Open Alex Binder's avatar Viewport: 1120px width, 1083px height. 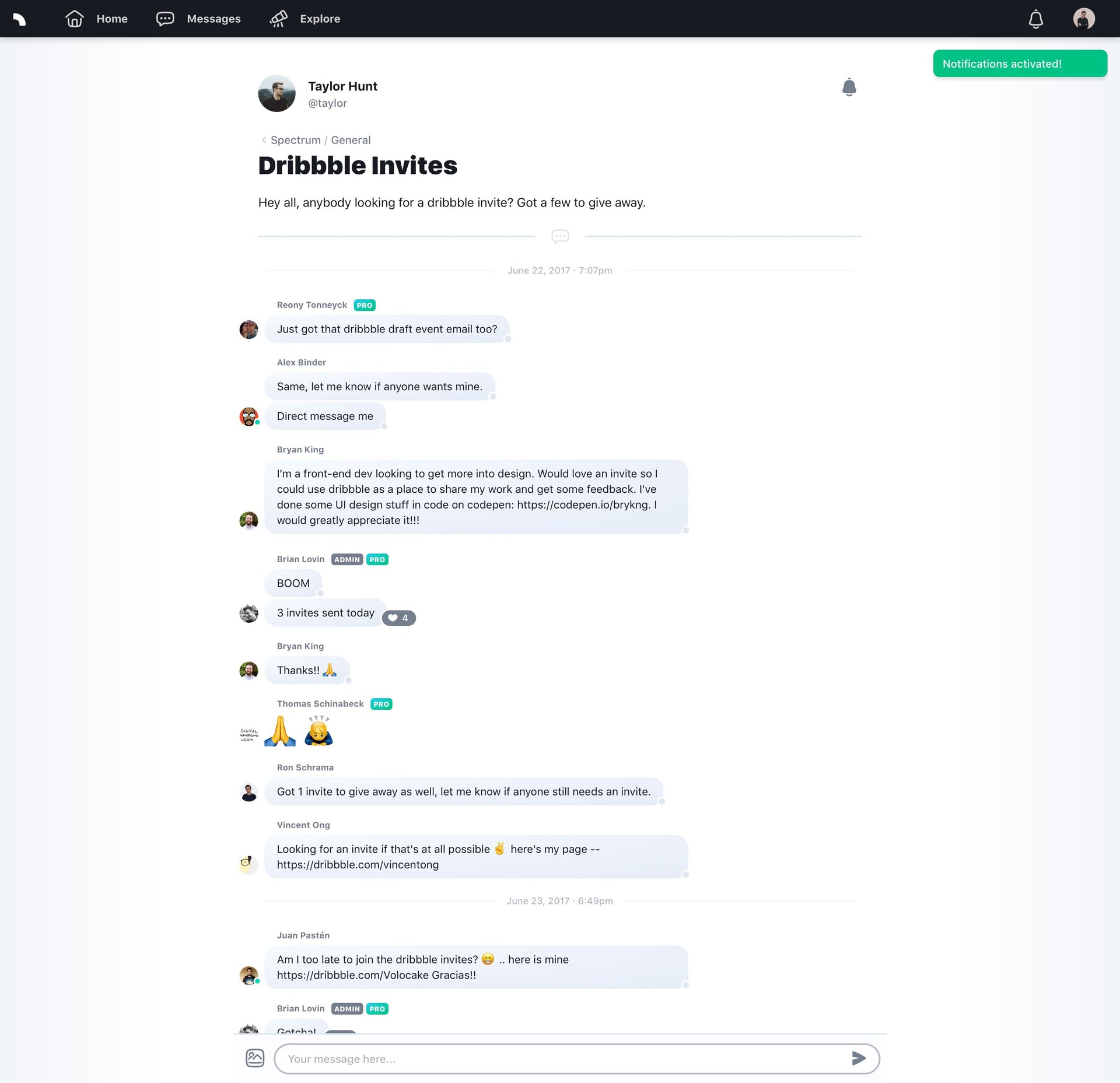coord(249,416)
